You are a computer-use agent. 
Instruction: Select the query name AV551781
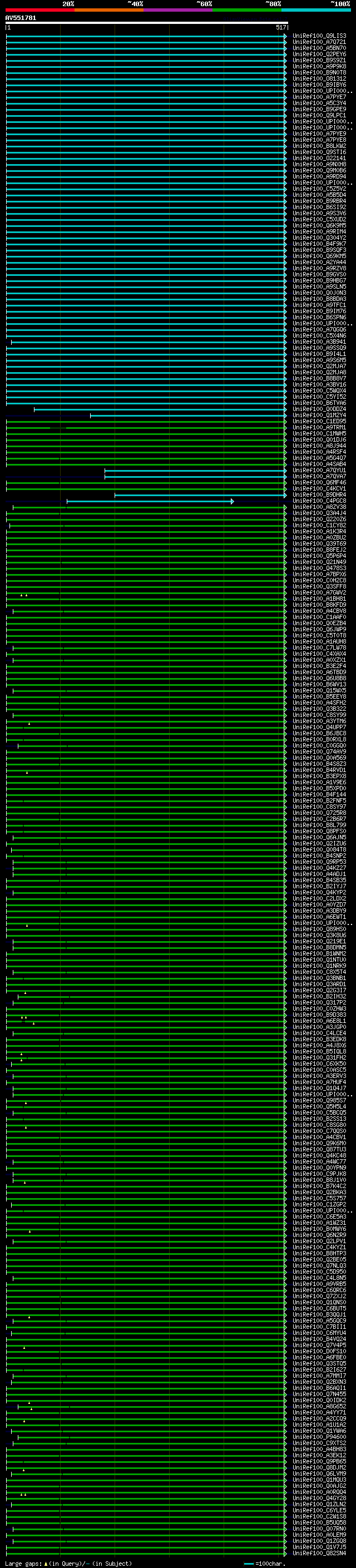tap(21, 18)
